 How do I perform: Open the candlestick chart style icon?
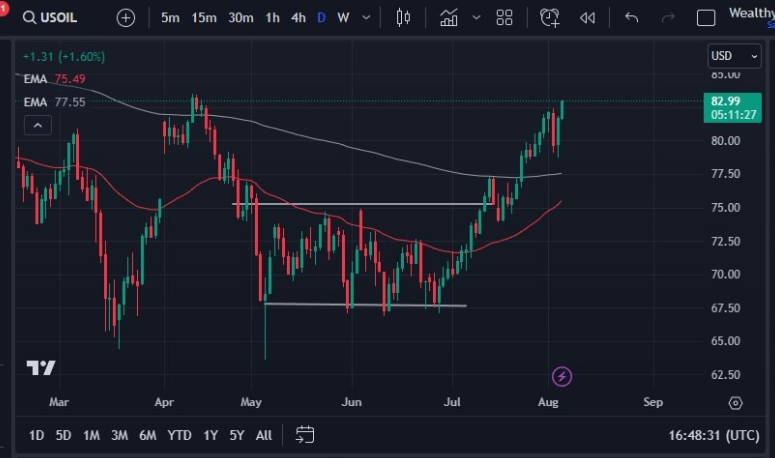403,17
